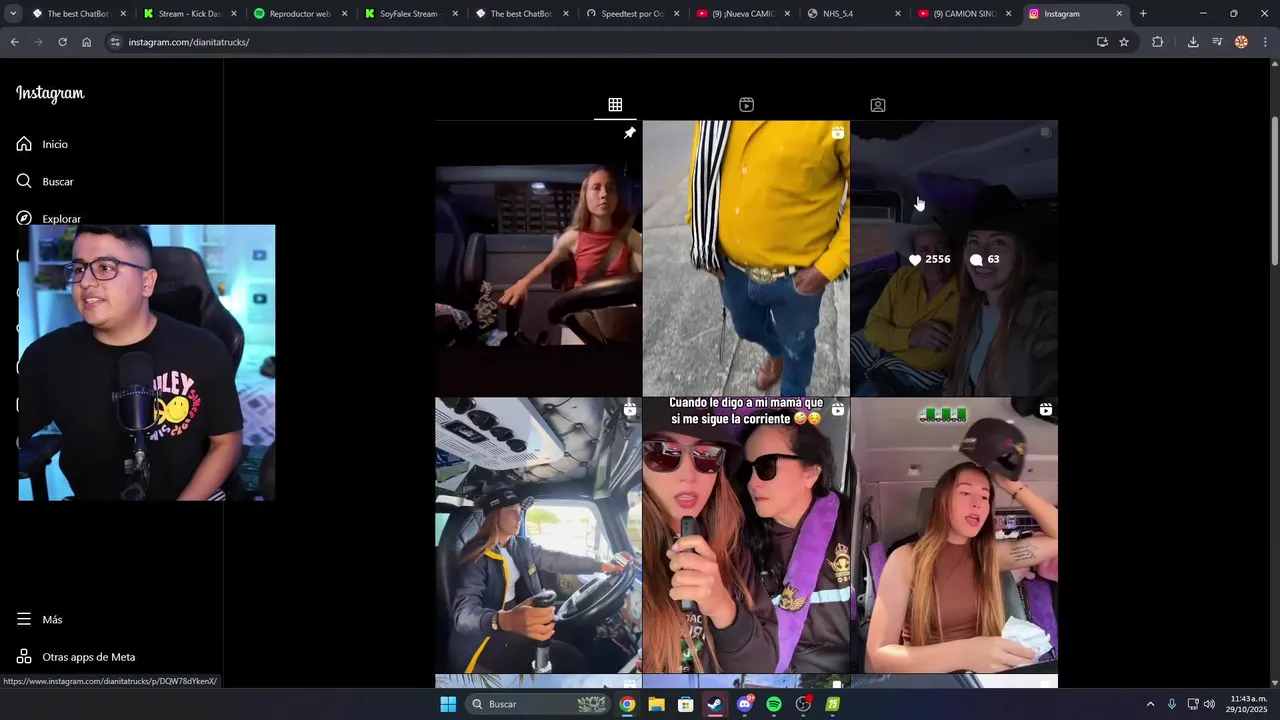The width and height of the screenshot is (1280, 720).
Task: Open Steam from the taskbar
Action: [715, 704]
